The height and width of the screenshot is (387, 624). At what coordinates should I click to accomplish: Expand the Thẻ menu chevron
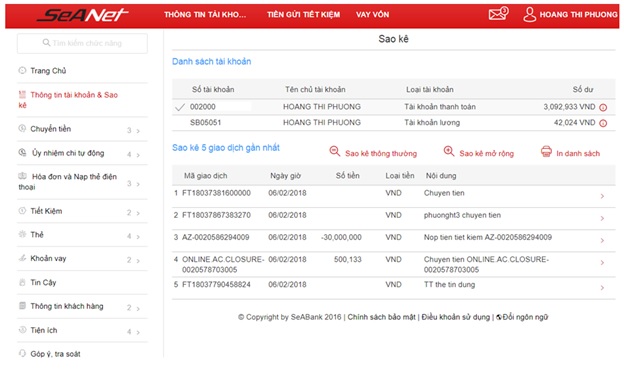138,236
